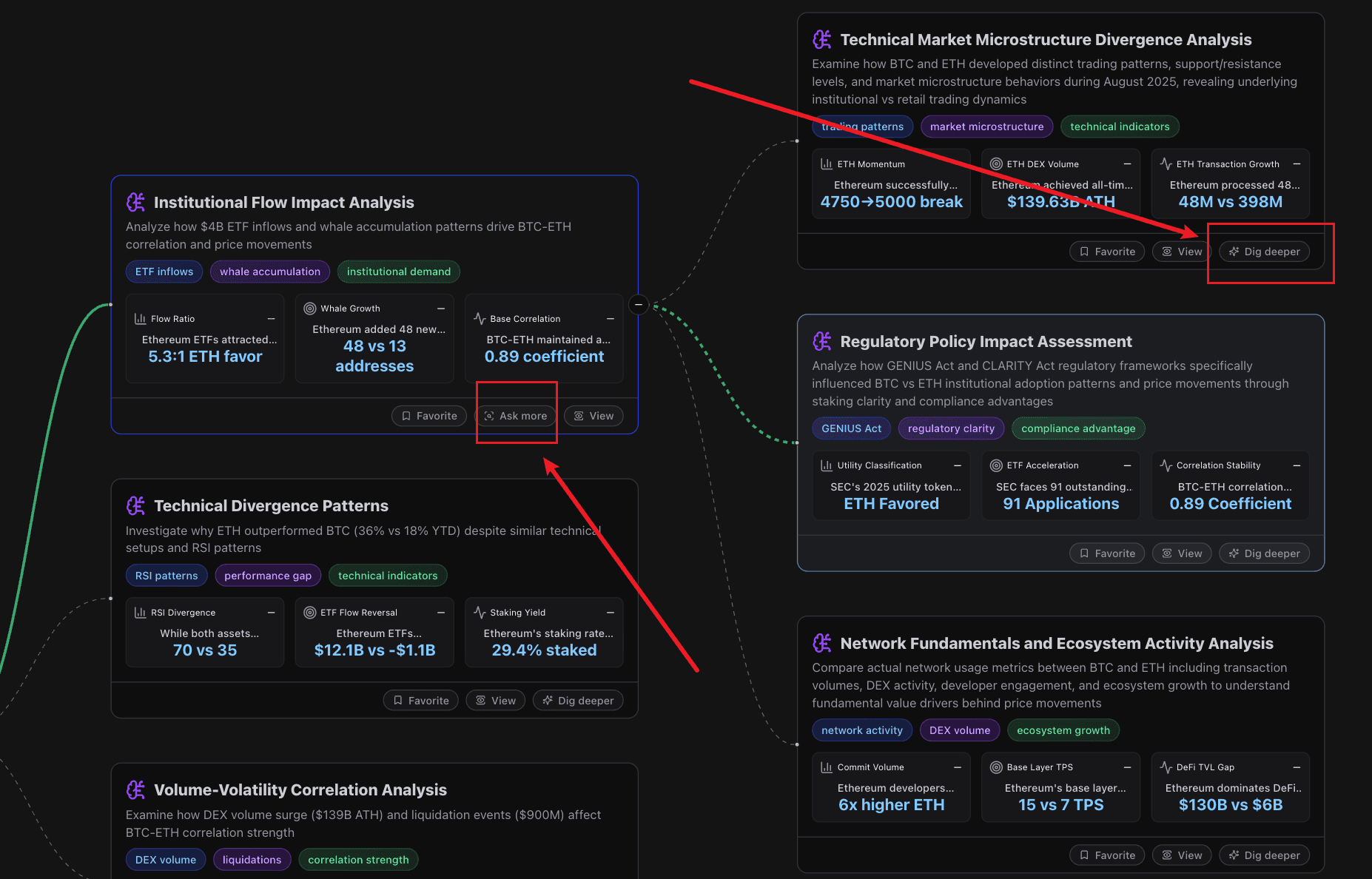1372x879 pixels.
Task: Collapse the Flow Ratio metric card
Action: [x=271, y=319]
